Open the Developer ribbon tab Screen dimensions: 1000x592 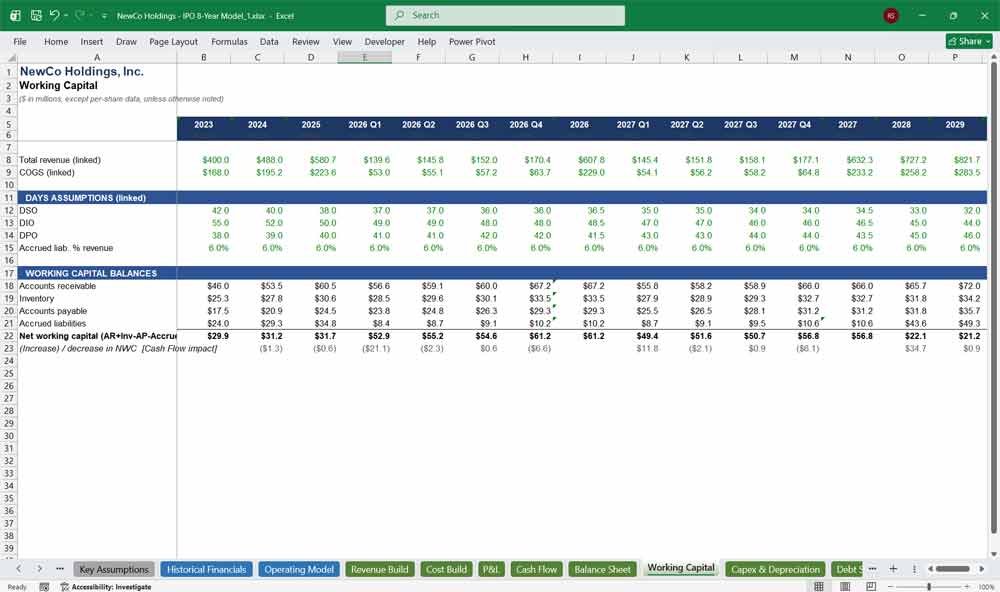pos(385,41)
